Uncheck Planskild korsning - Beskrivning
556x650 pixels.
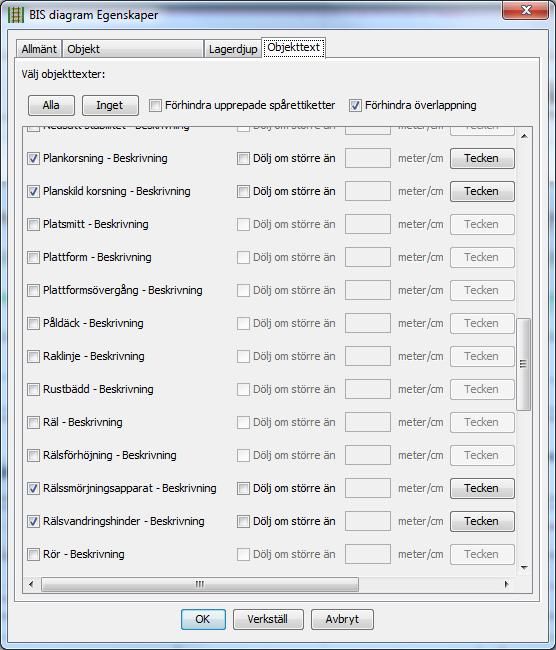(33, 192)
